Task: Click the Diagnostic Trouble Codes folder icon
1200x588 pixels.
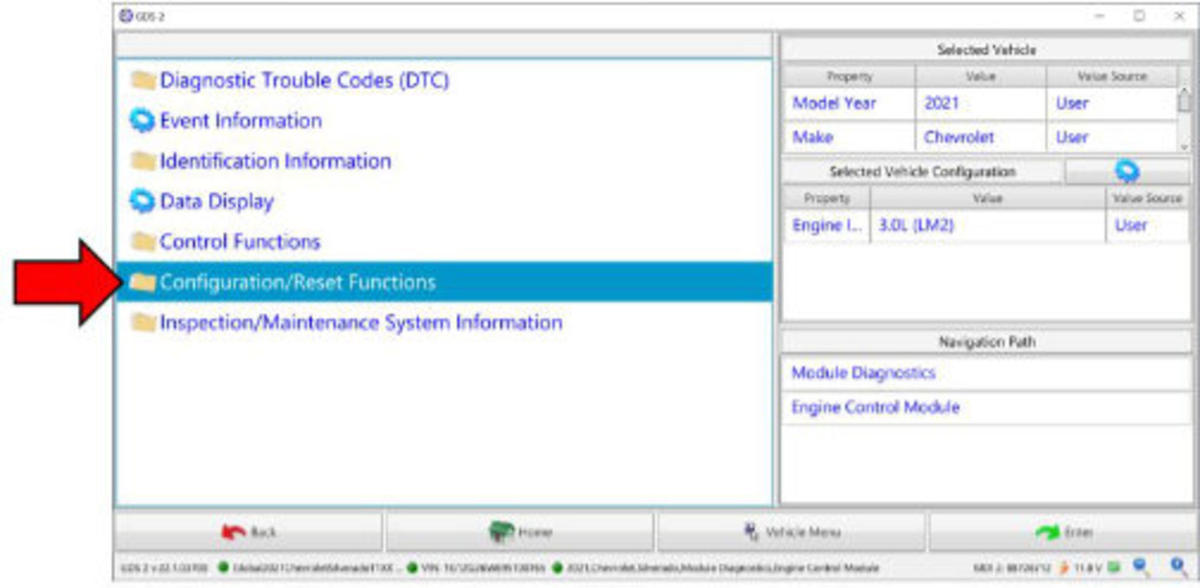Action: click(x=144, y=80)
